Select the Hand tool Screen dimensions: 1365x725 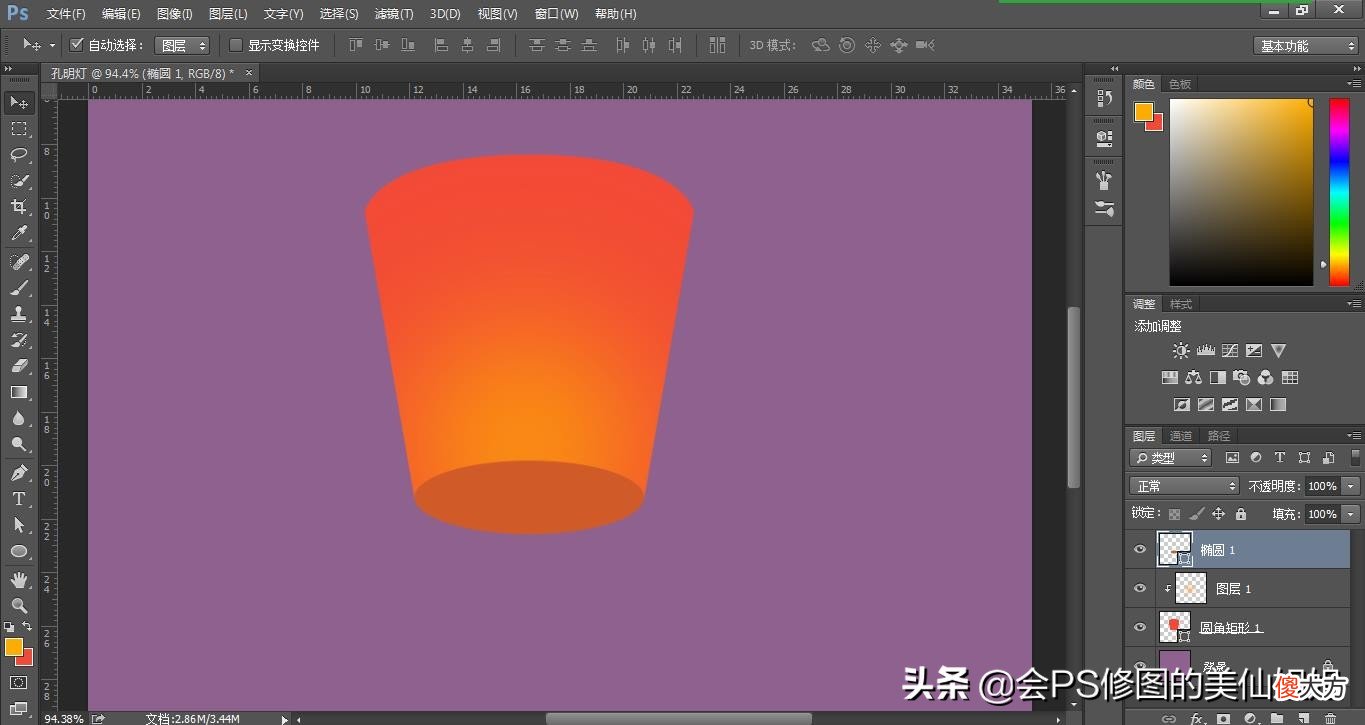tap(19, 579)
